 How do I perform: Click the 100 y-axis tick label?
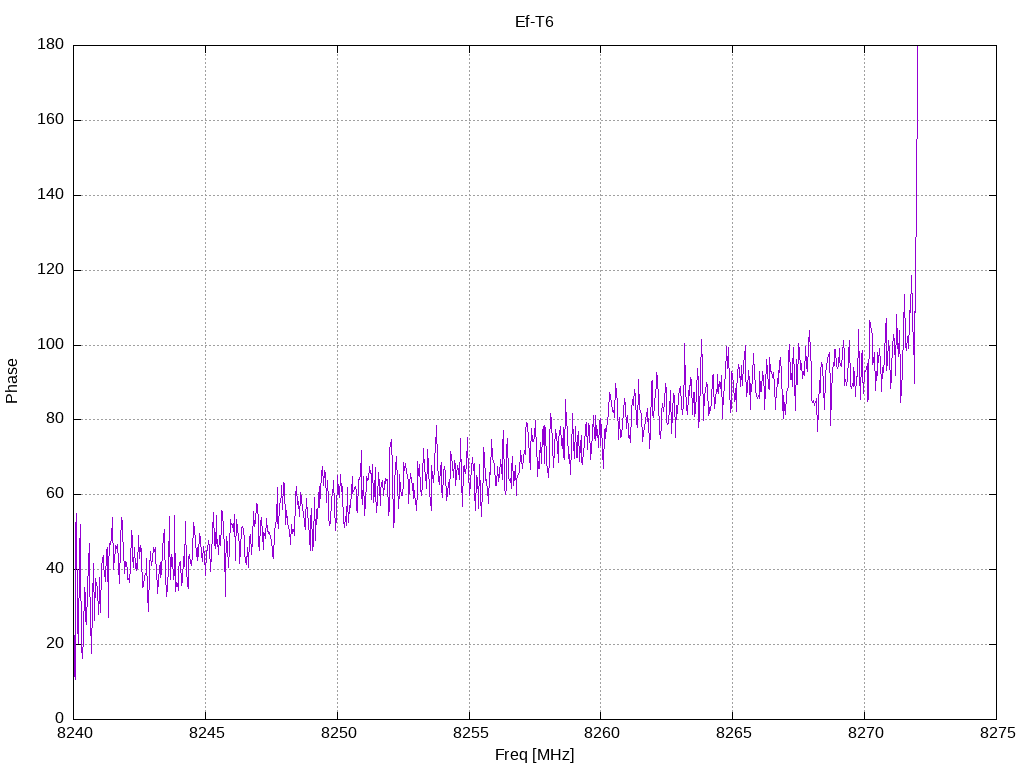(51, 345)
